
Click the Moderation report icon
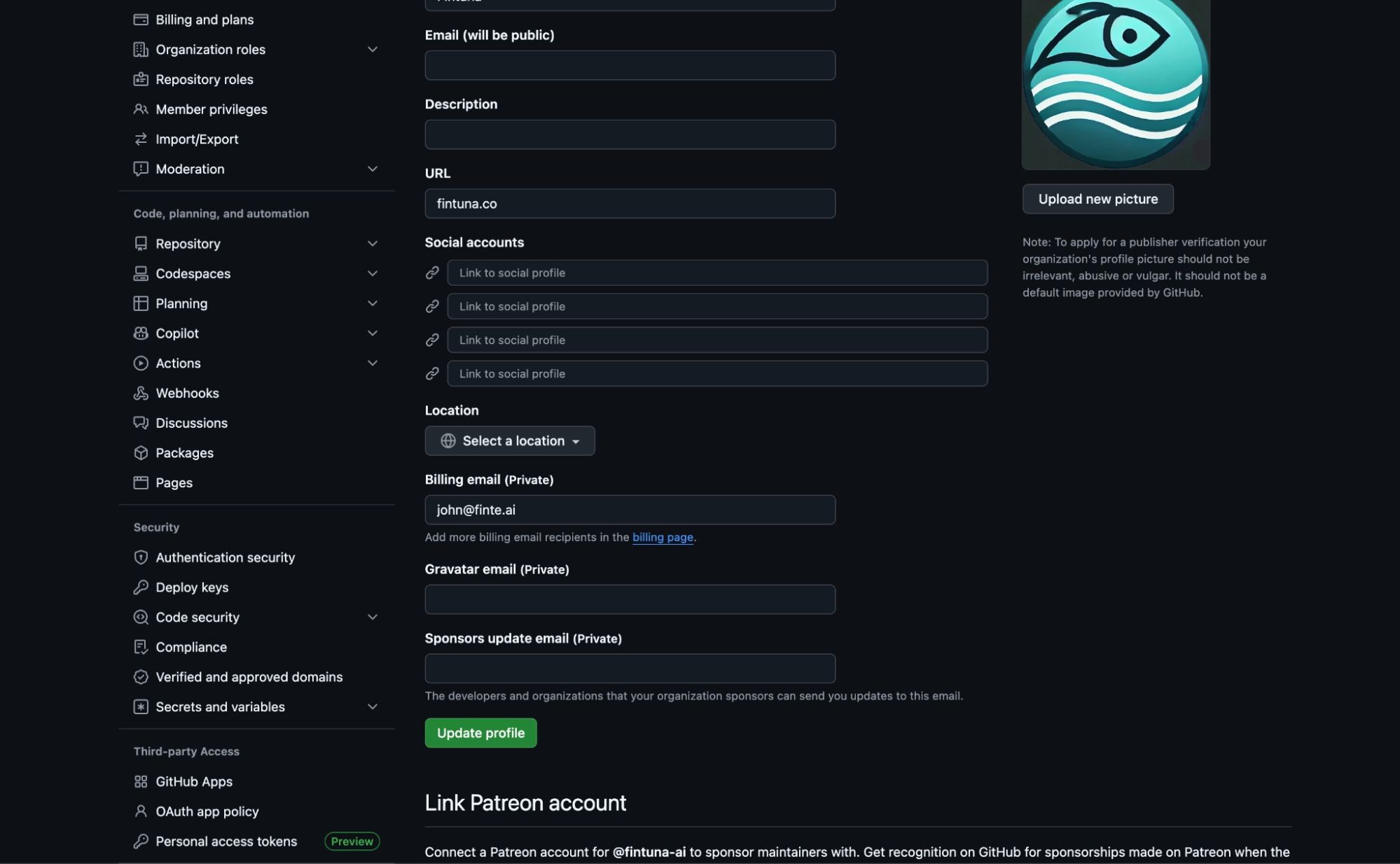click(x=141, y=169)
